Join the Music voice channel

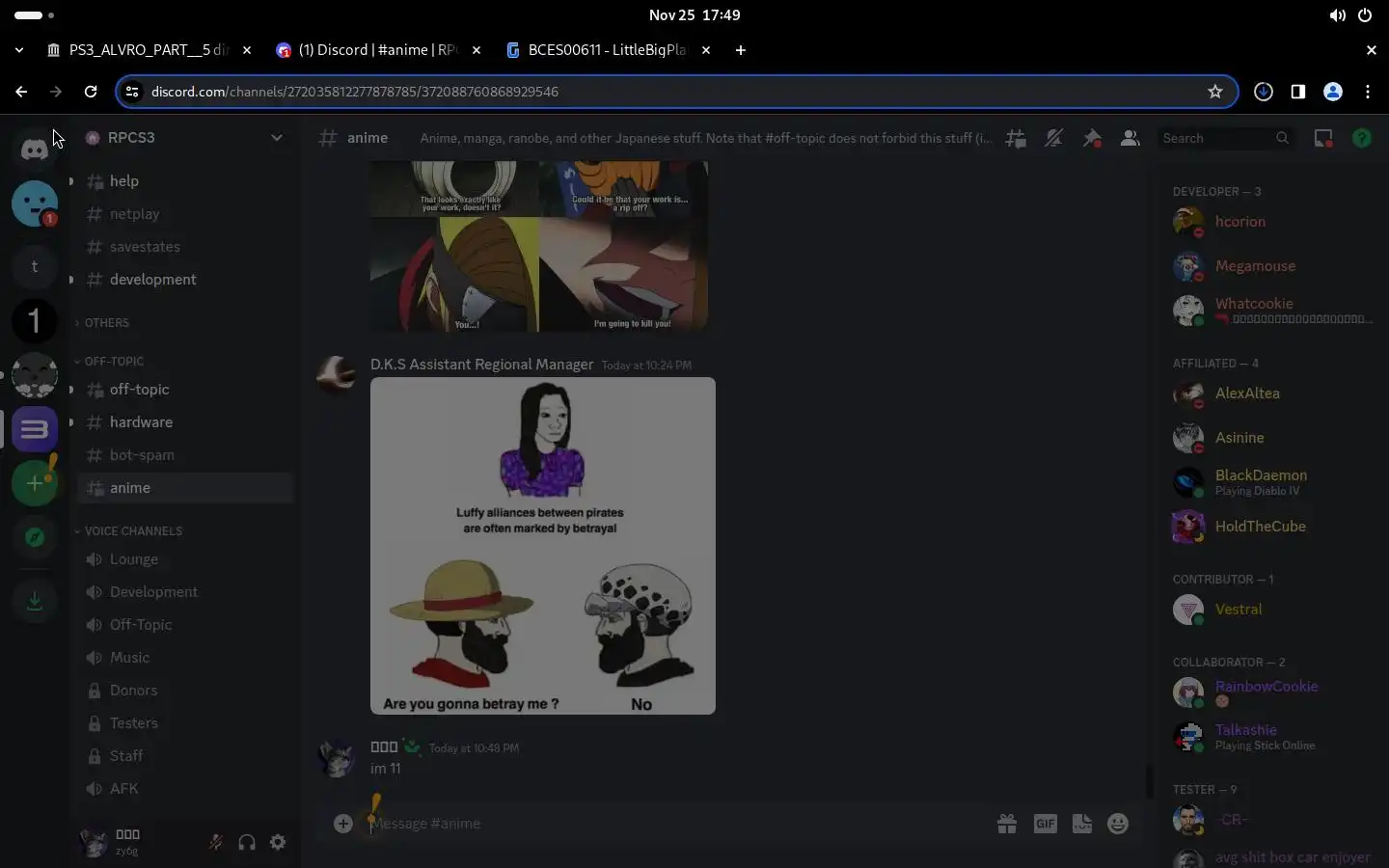tap(185, 658)
